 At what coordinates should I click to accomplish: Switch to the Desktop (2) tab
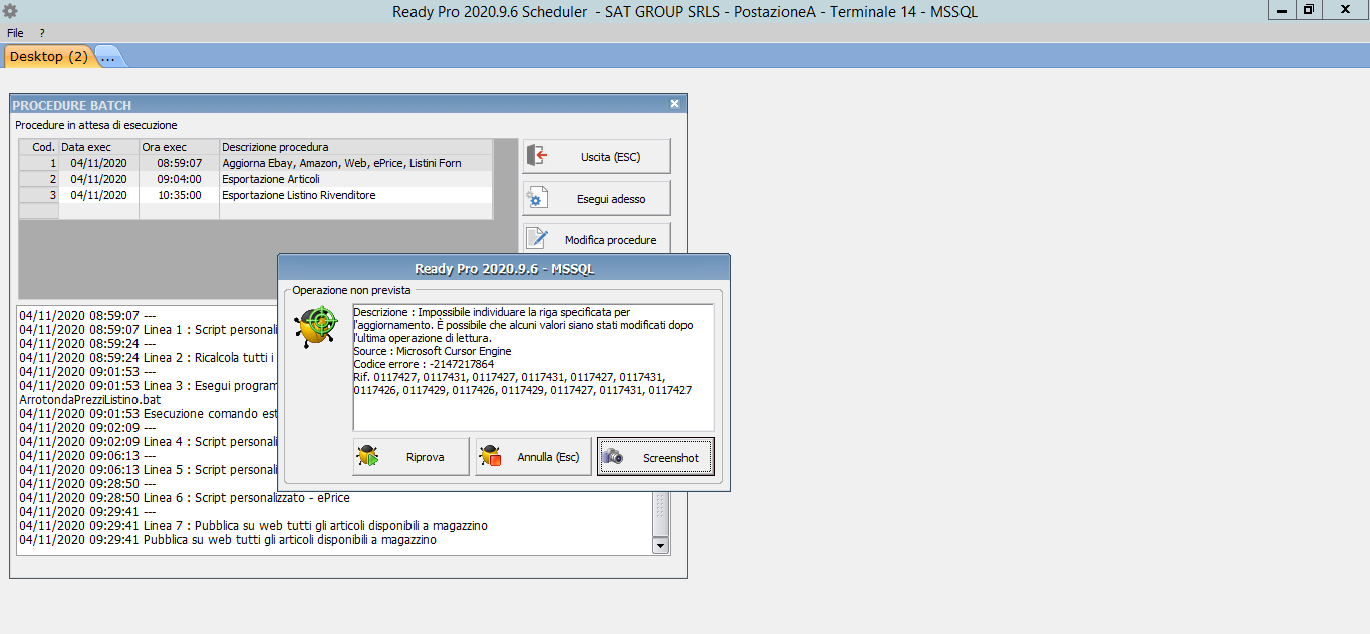coord(49,57)
